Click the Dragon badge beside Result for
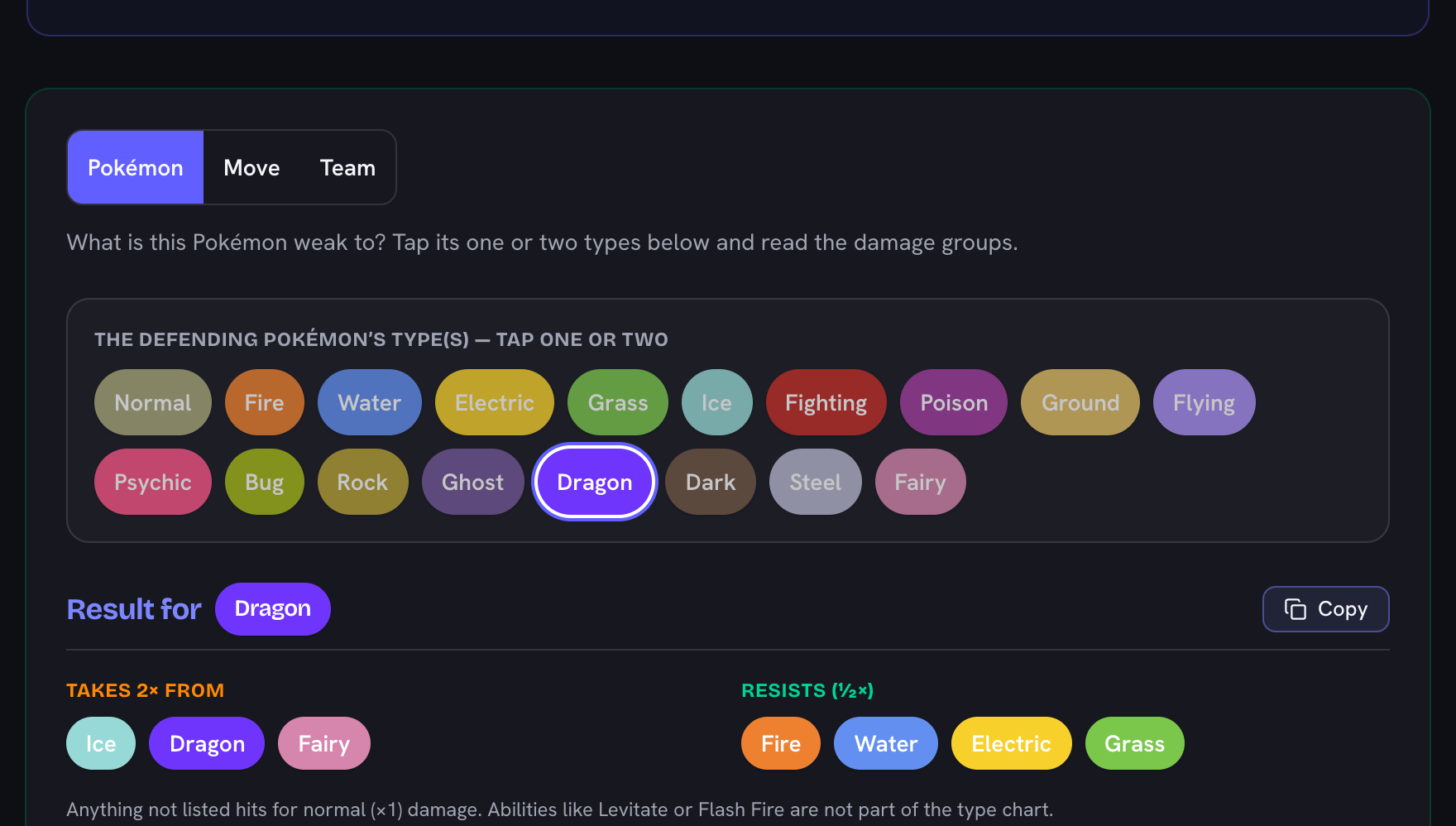The width and height of the screenshot is (1456, 826). pyautogui.click(x=273, y=609)
